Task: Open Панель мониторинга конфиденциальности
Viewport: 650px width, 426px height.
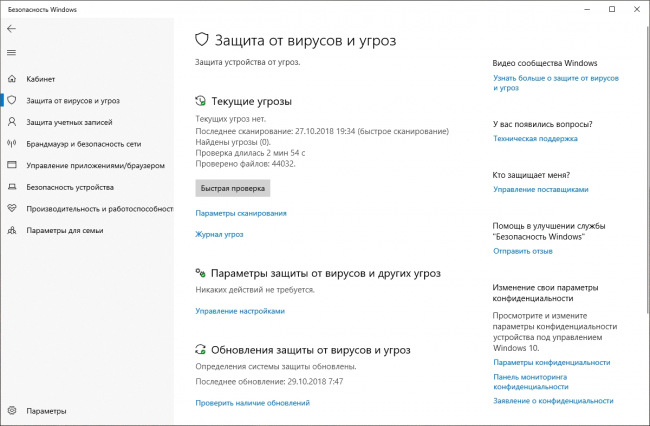Action: click(531, 382)
